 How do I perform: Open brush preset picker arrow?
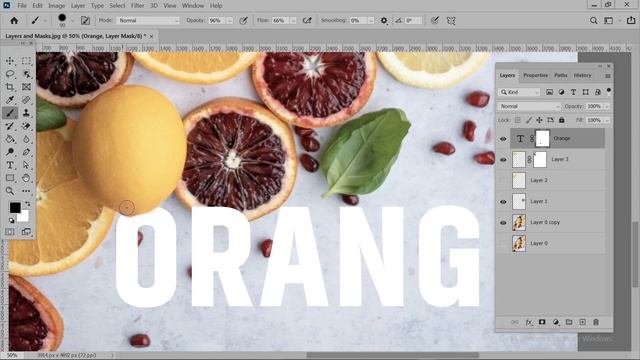click(72, 20)
